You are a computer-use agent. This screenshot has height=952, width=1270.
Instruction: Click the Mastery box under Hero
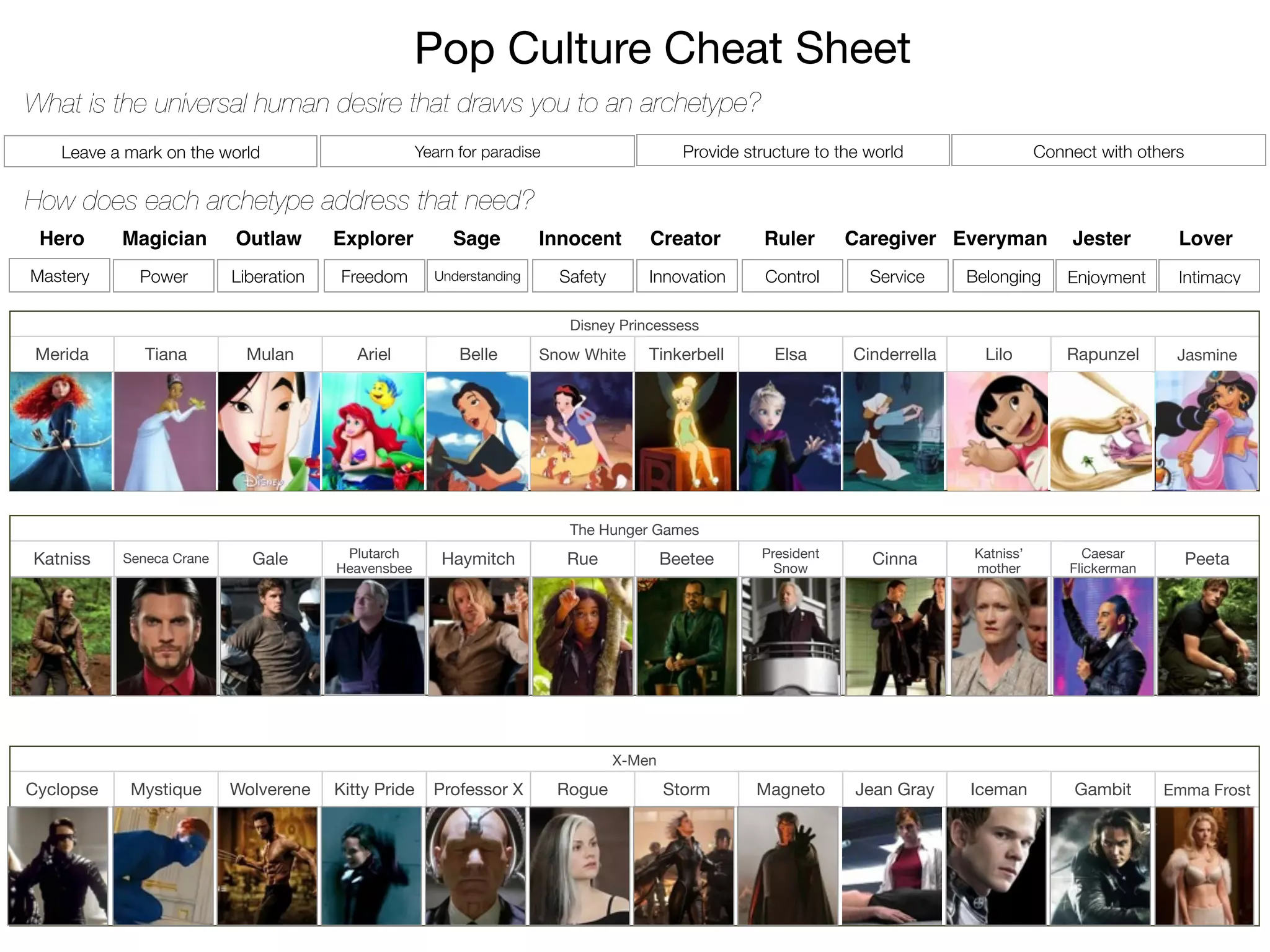[60, 276]
